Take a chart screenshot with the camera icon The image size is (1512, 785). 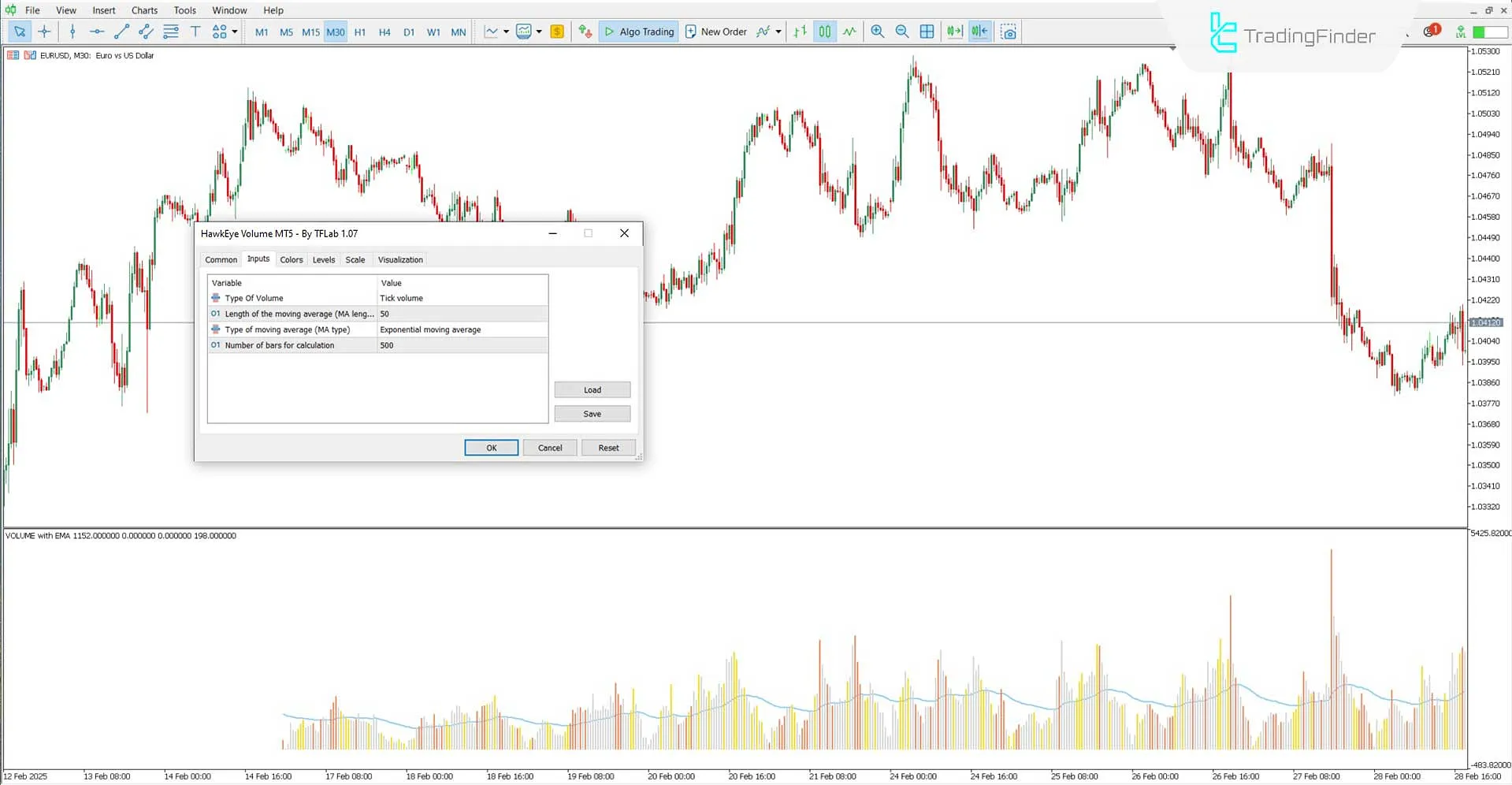click(1009, 32)
